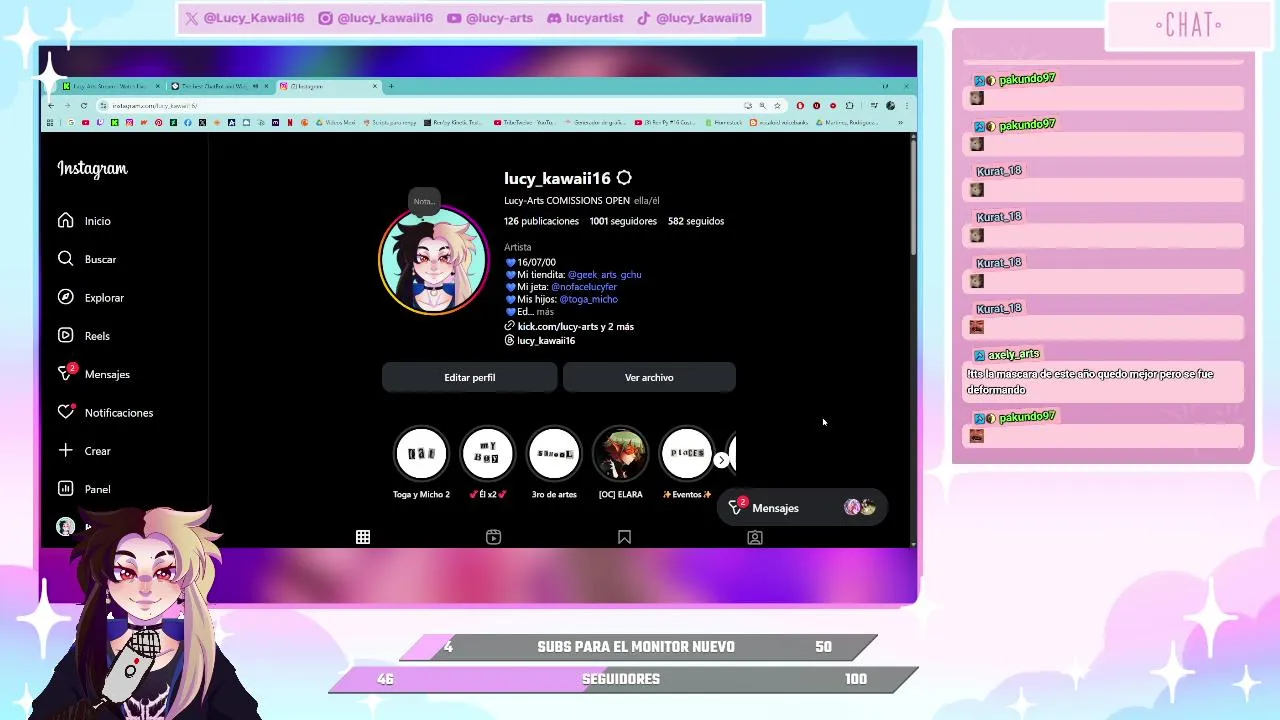This screenshot has width=1280, height=720.
Task: Open floating Mensajes chat popup
Action: point(803,508)
